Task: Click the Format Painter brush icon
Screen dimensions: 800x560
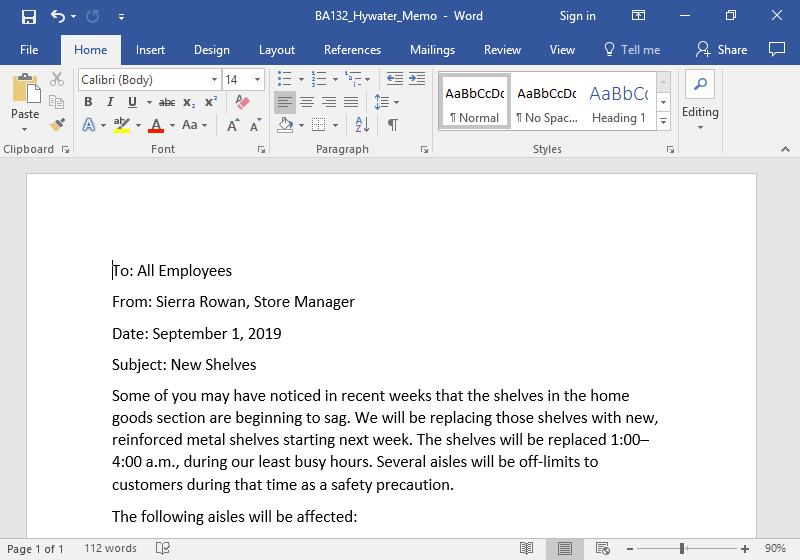Action: click(x=57, y=125)
